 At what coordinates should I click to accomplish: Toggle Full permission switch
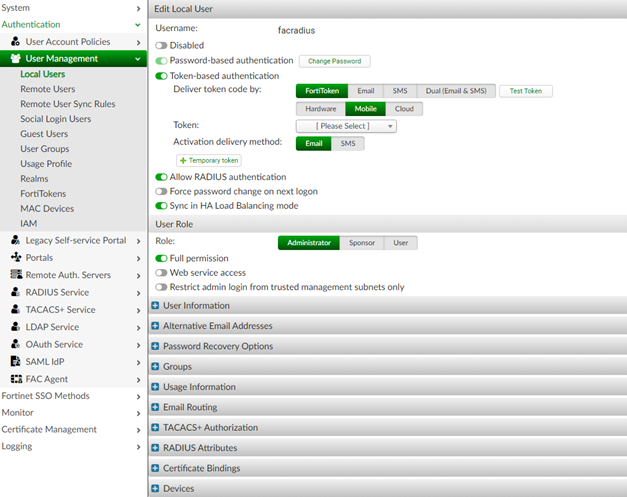tap(161, 258)
